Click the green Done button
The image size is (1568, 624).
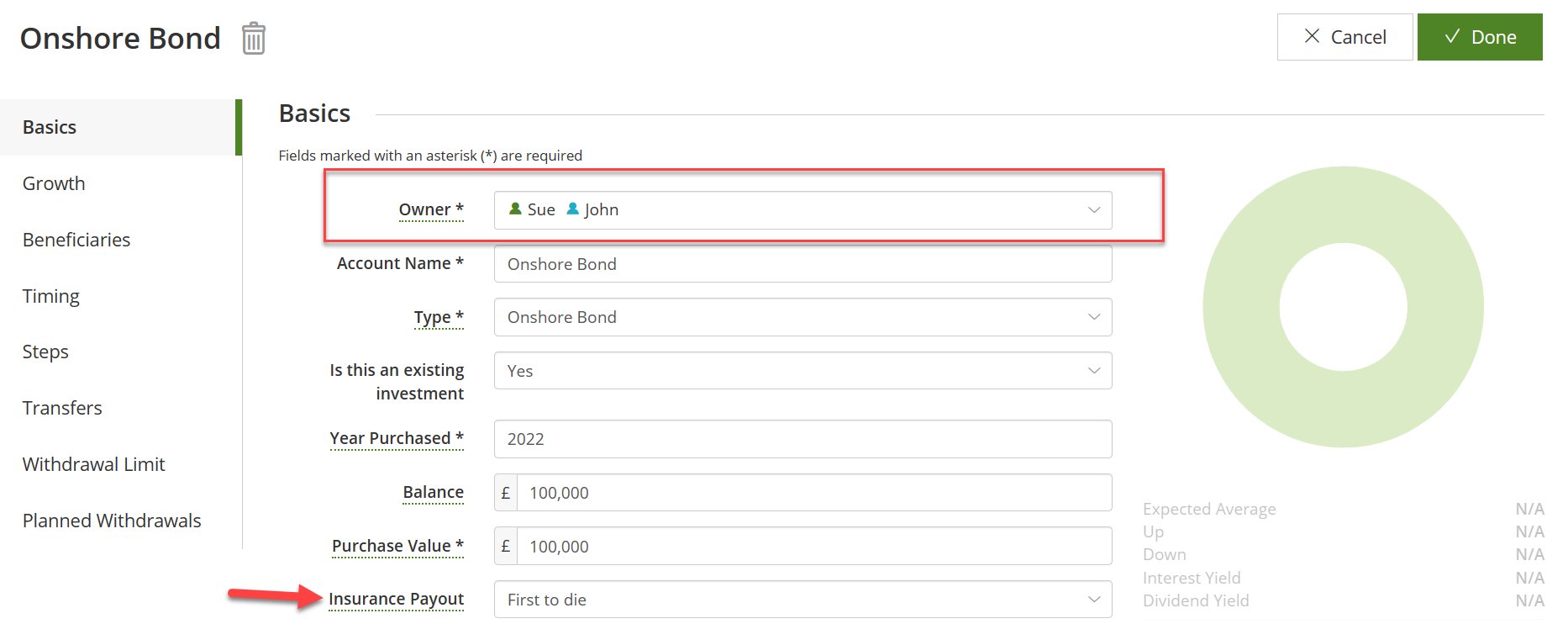coord(1479,37)
